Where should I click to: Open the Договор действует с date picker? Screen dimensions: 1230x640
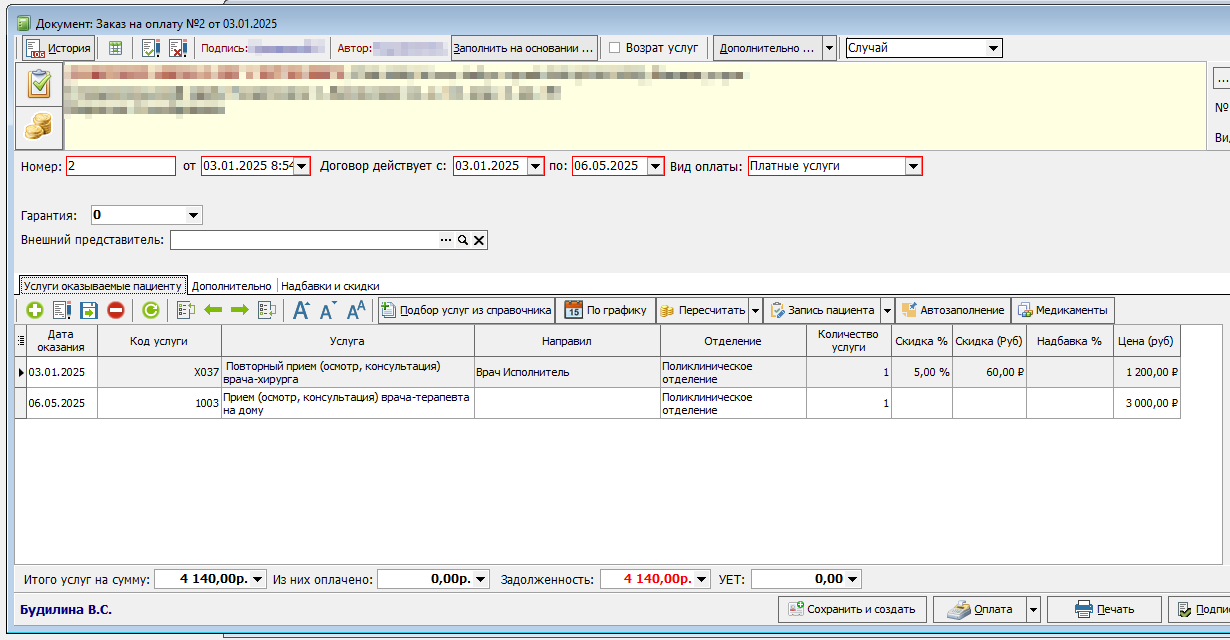point(535,166)
